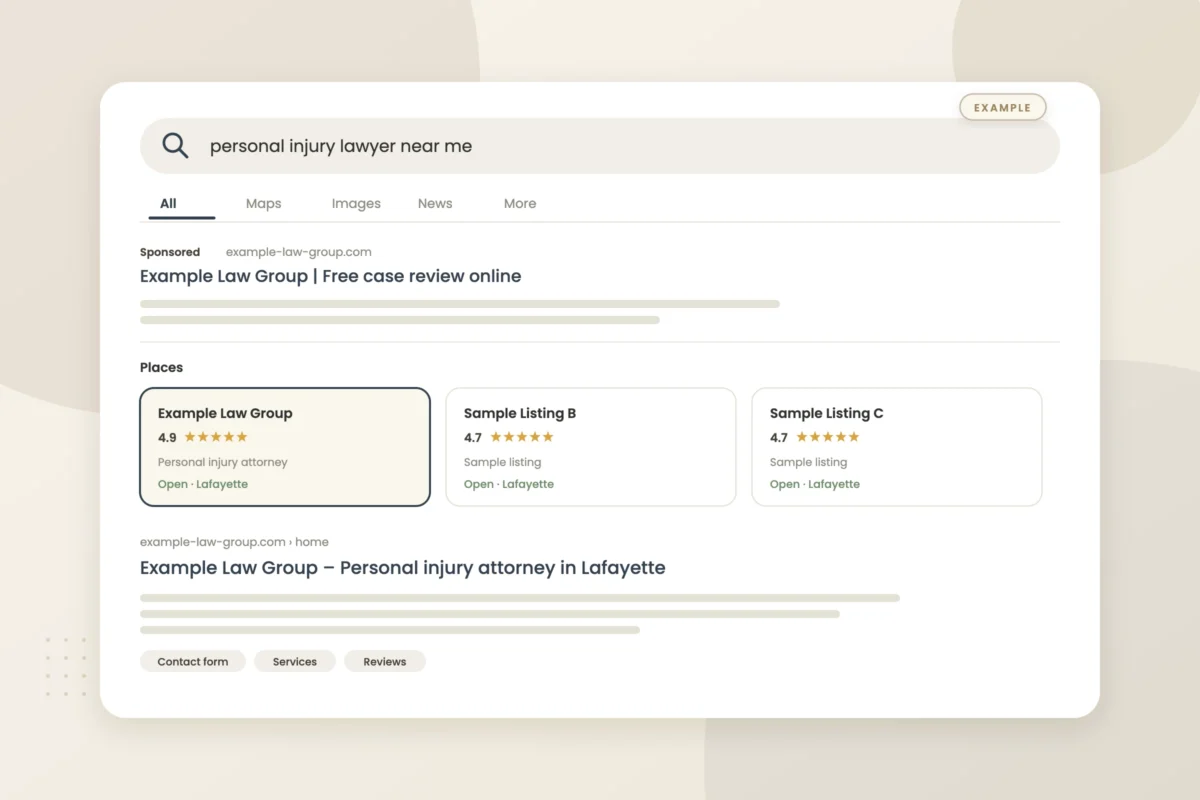Click the Services sitelink chip

295,661
